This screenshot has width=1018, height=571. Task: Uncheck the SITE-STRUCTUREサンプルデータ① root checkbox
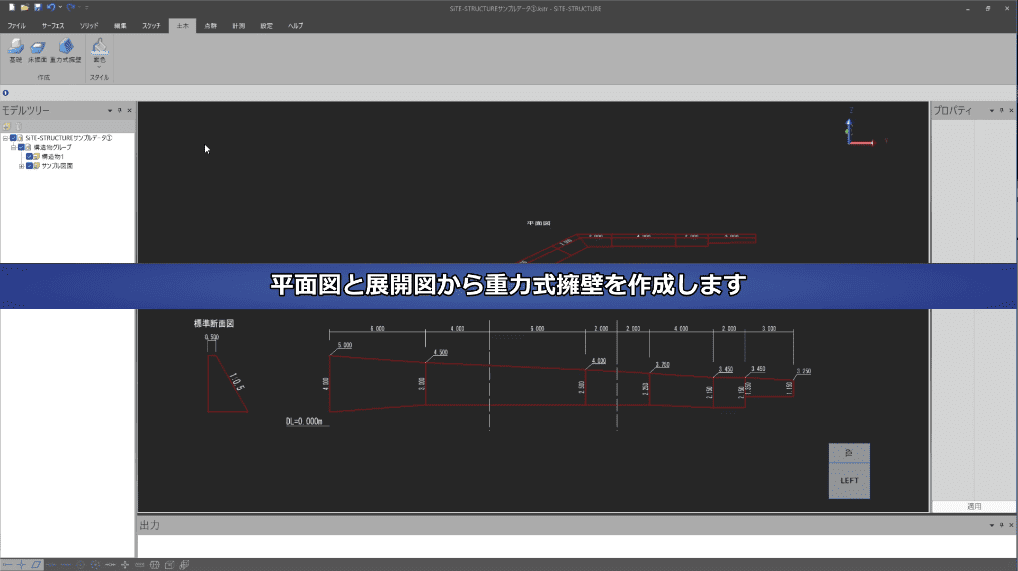(13, 138)
